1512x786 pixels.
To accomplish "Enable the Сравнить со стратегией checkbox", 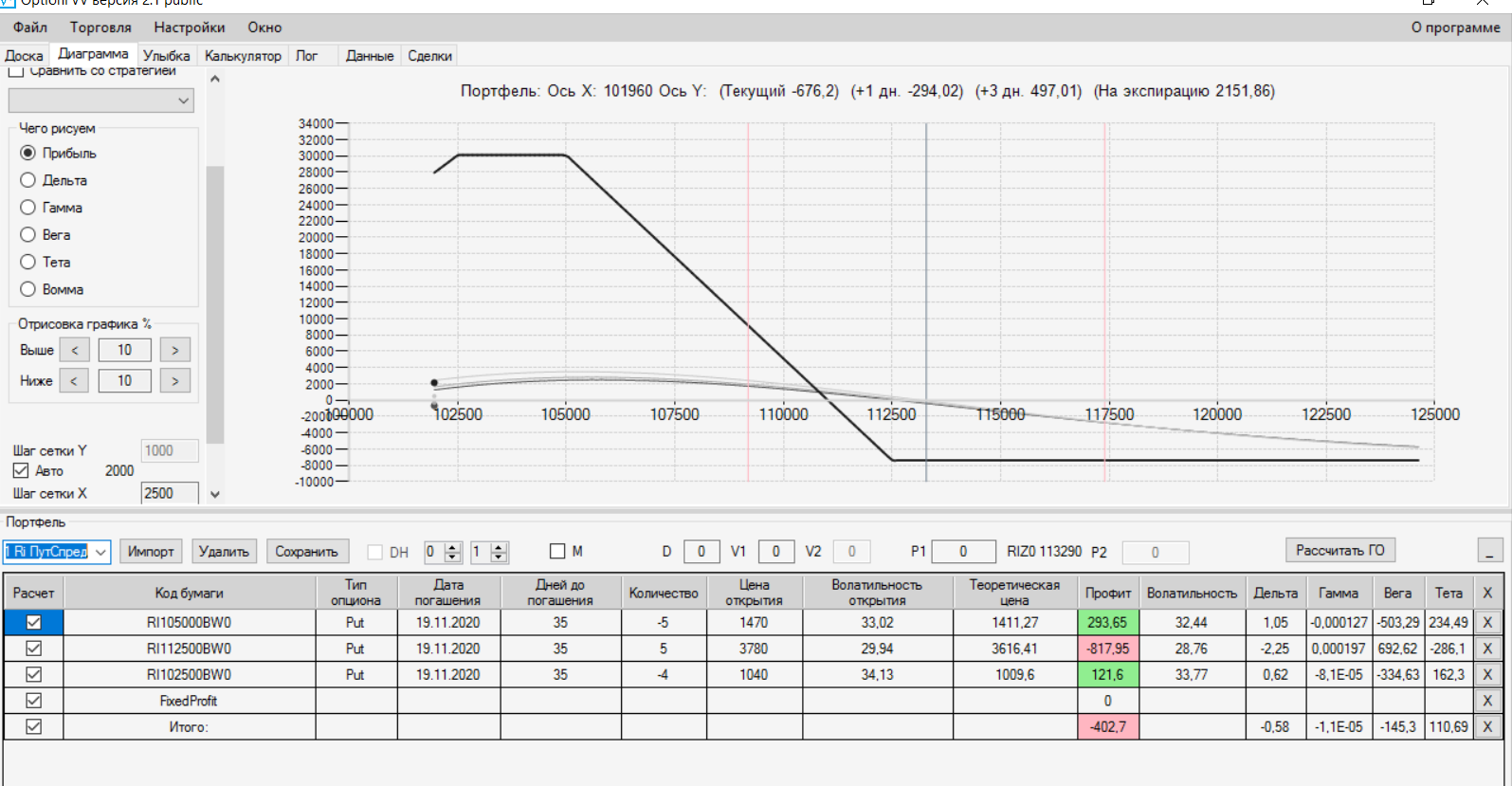I will pyautogui.click(x=16, y=71).
